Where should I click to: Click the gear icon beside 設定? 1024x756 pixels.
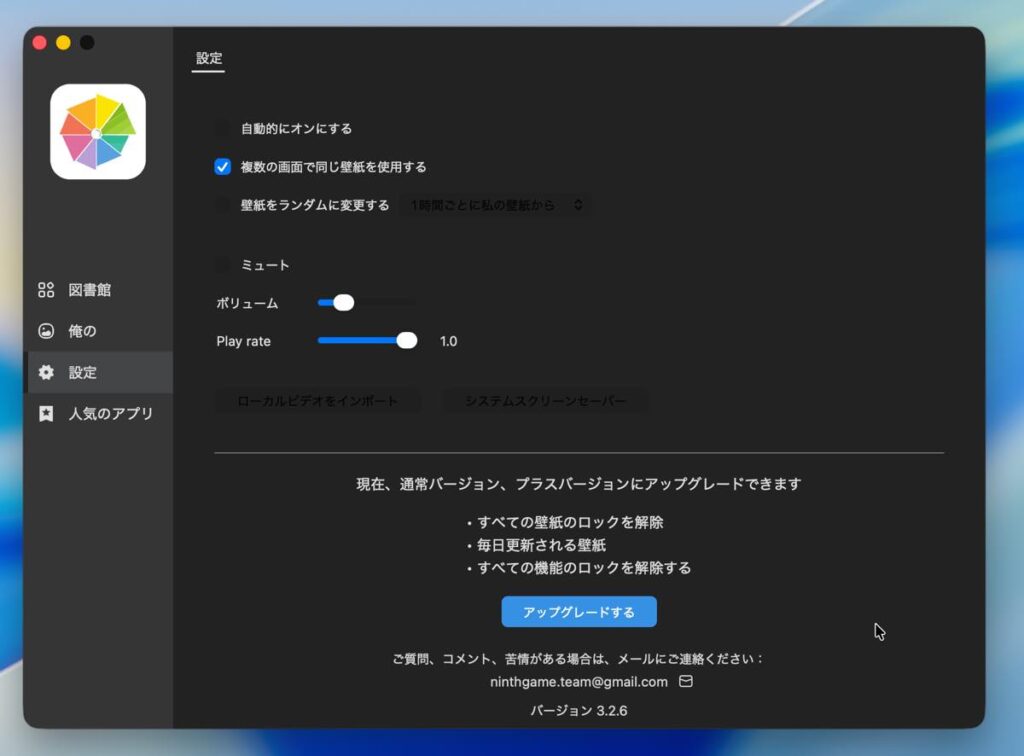tap(46, 372)
